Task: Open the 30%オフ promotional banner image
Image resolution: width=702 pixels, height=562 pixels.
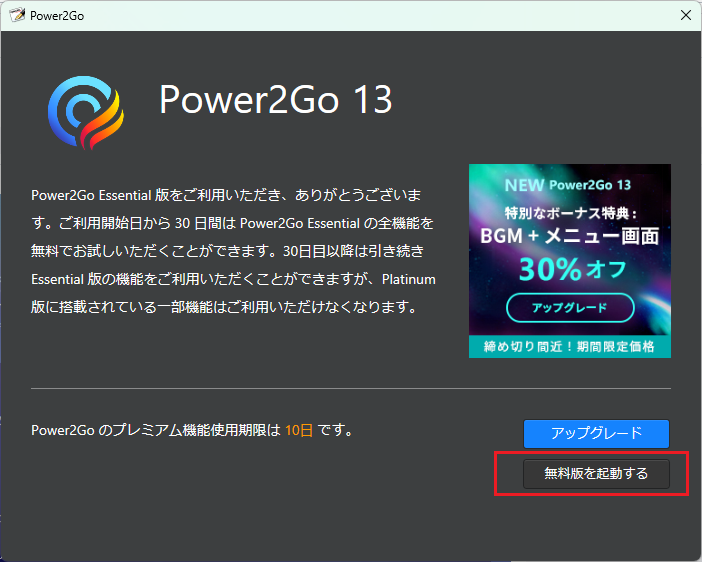Action: point(569,261)
